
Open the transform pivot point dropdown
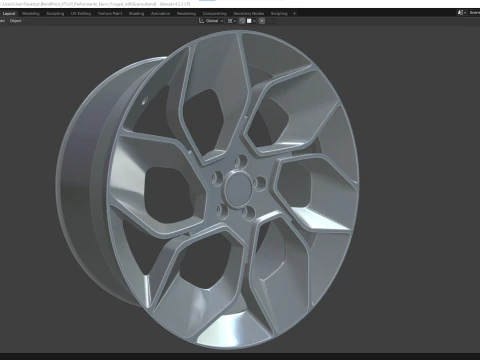[232, 21]
